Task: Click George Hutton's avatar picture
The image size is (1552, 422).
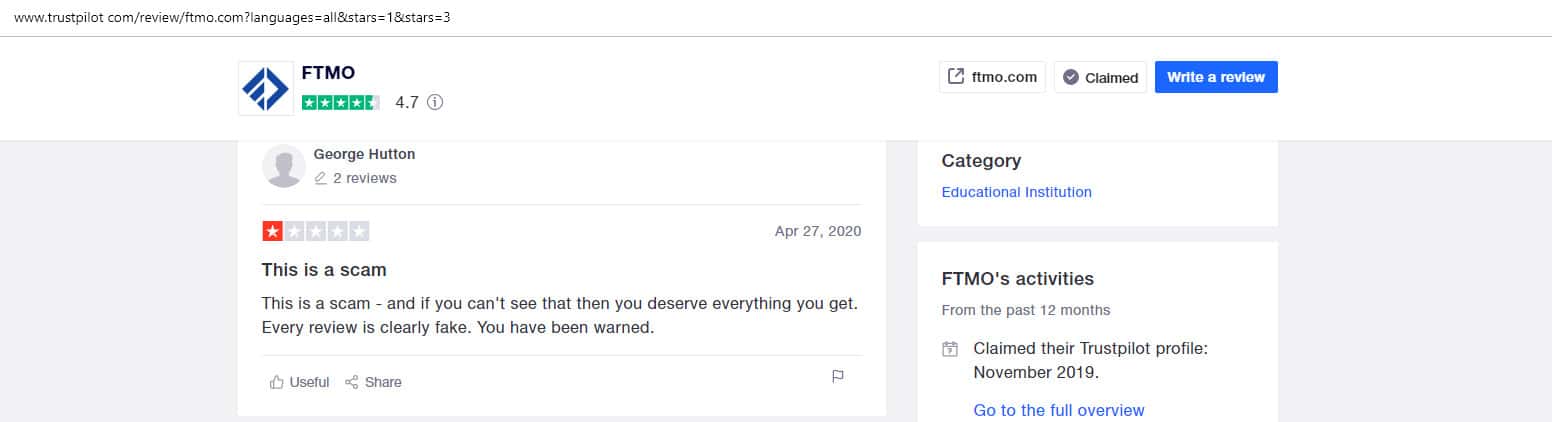Action: click(x=283, y=166)
